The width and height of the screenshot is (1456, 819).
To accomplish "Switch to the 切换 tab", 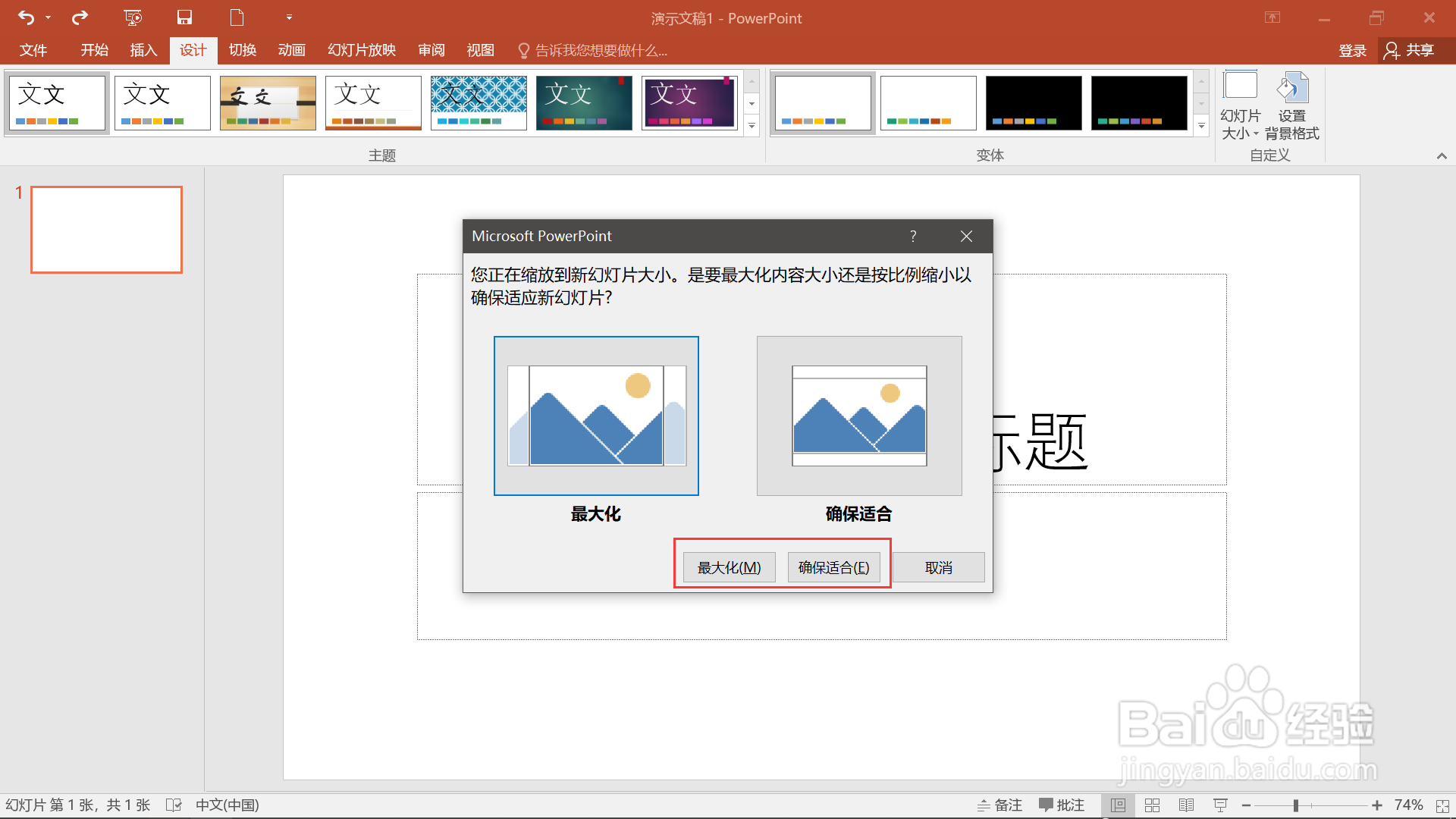I will pos(243,50).
